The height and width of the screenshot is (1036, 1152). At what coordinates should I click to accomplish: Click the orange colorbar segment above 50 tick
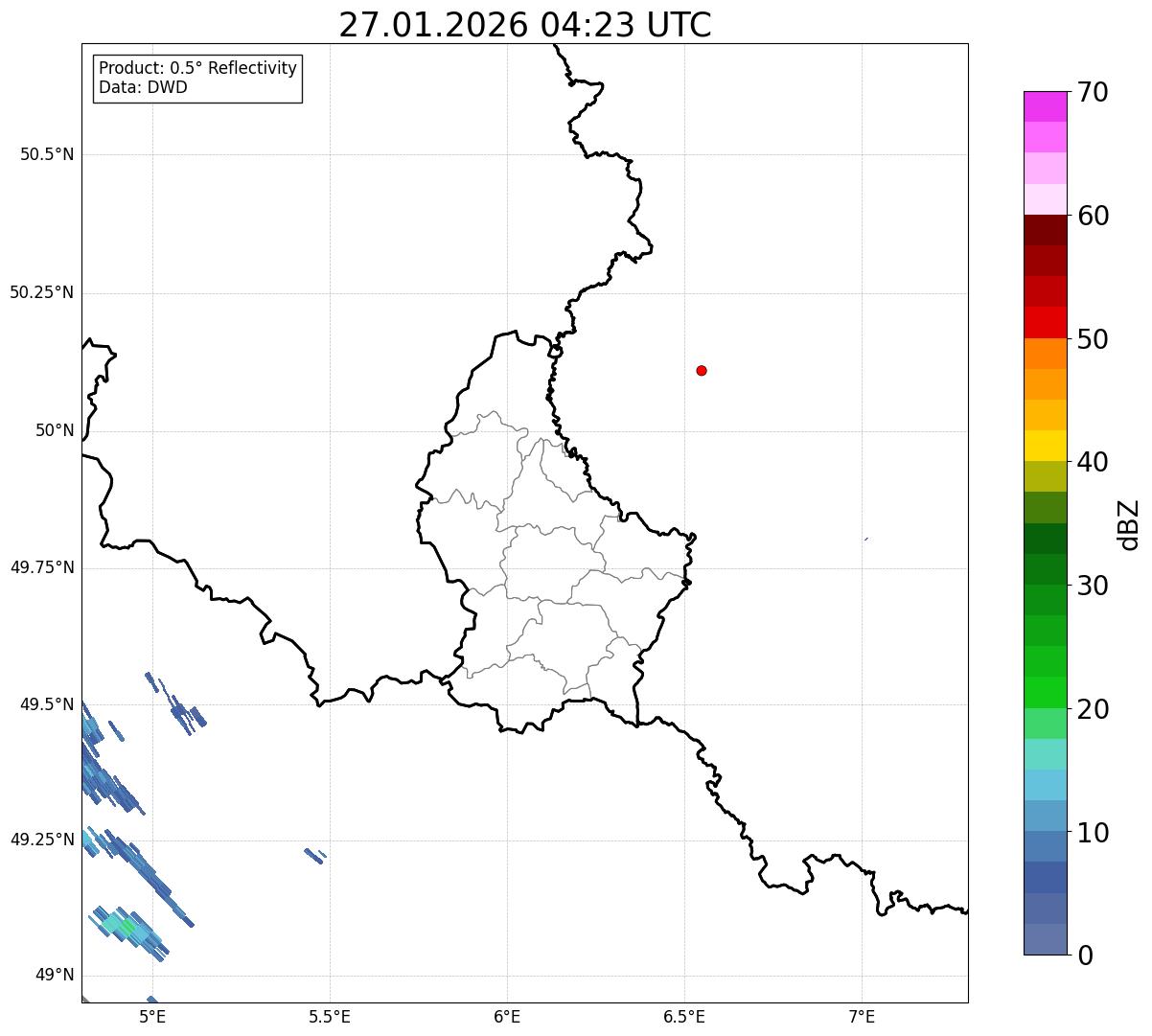[x=1045, y=354]
